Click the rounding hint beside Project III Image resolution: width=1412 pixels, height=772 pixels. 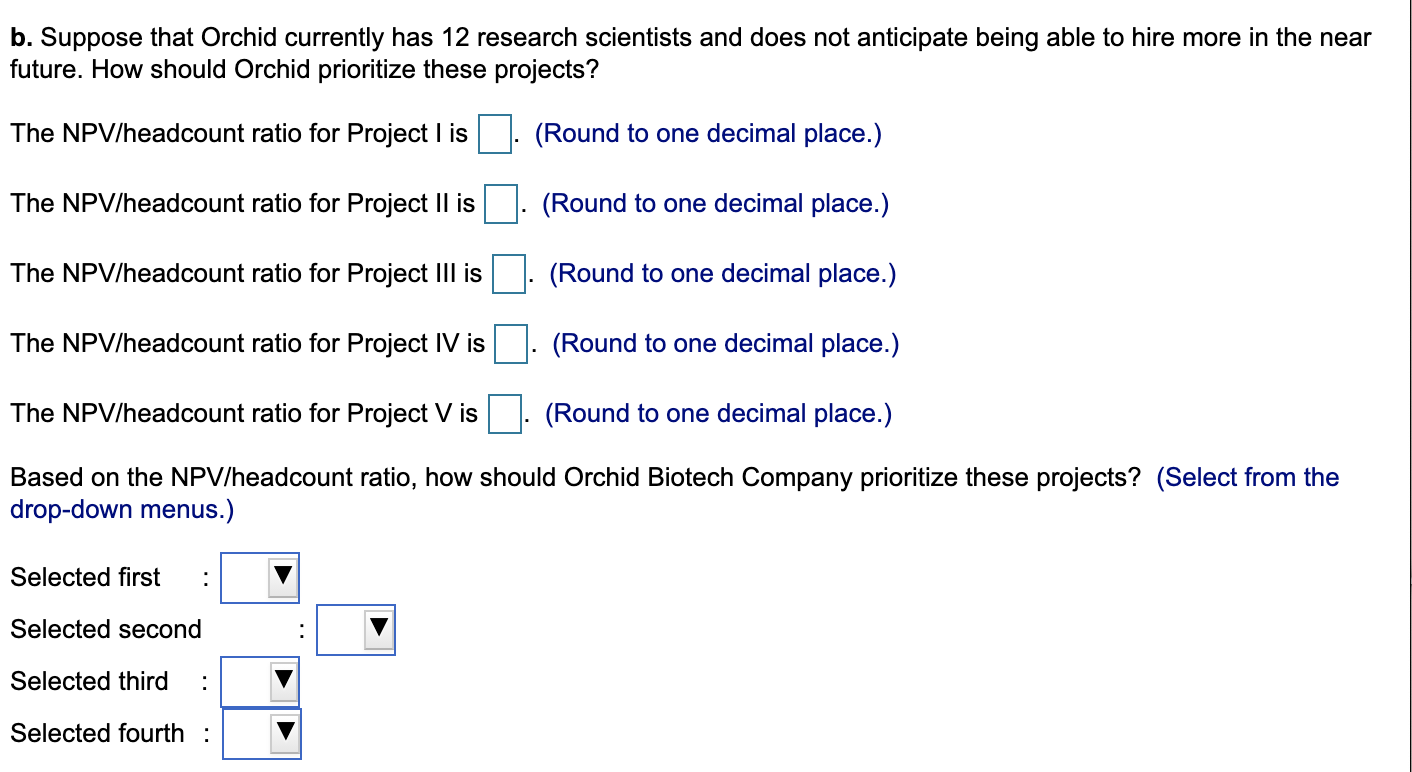[x=722, y=274]
